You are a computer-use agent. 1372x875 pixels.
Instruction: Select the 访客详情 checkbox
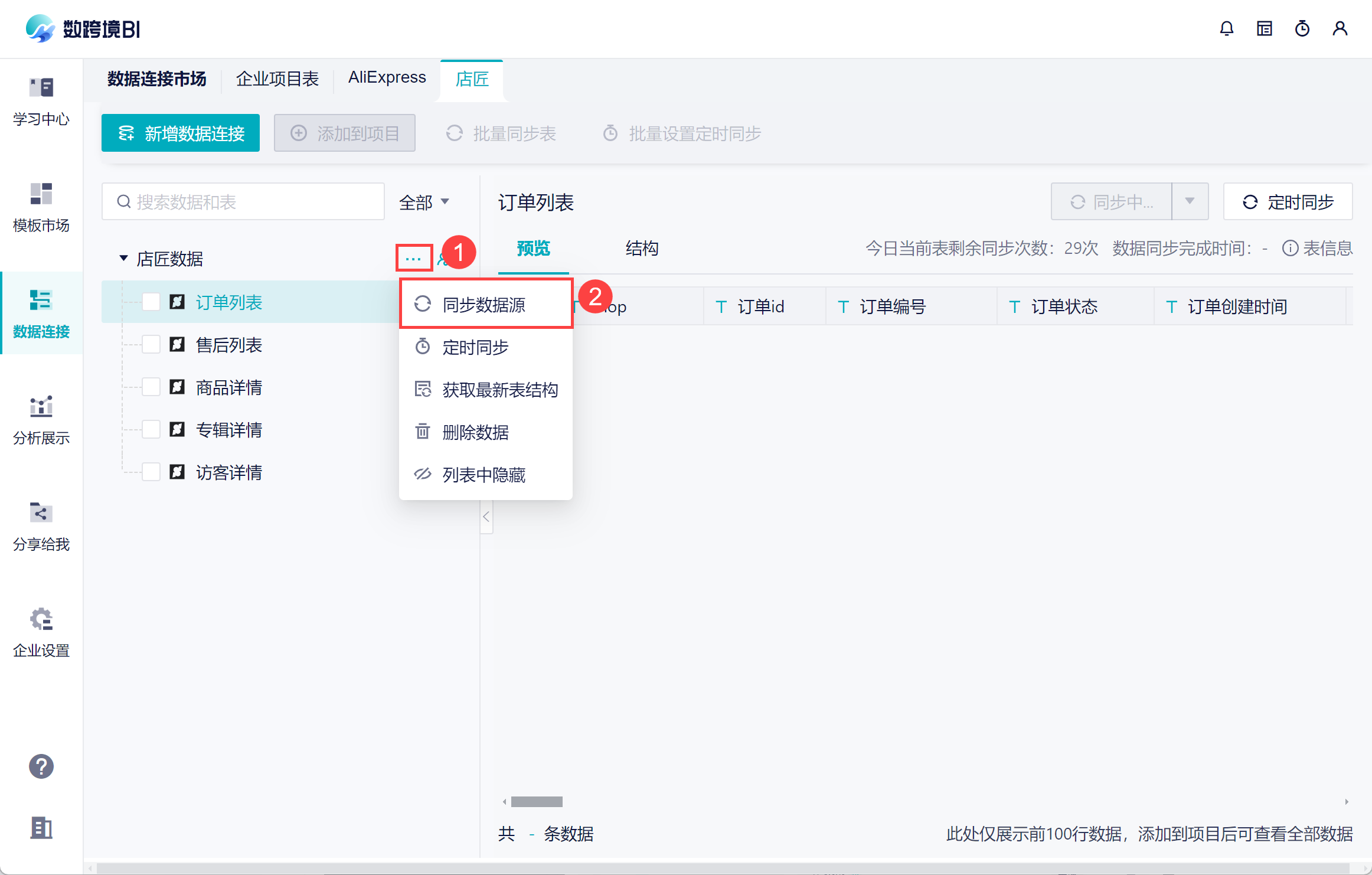tap(151, 472)
